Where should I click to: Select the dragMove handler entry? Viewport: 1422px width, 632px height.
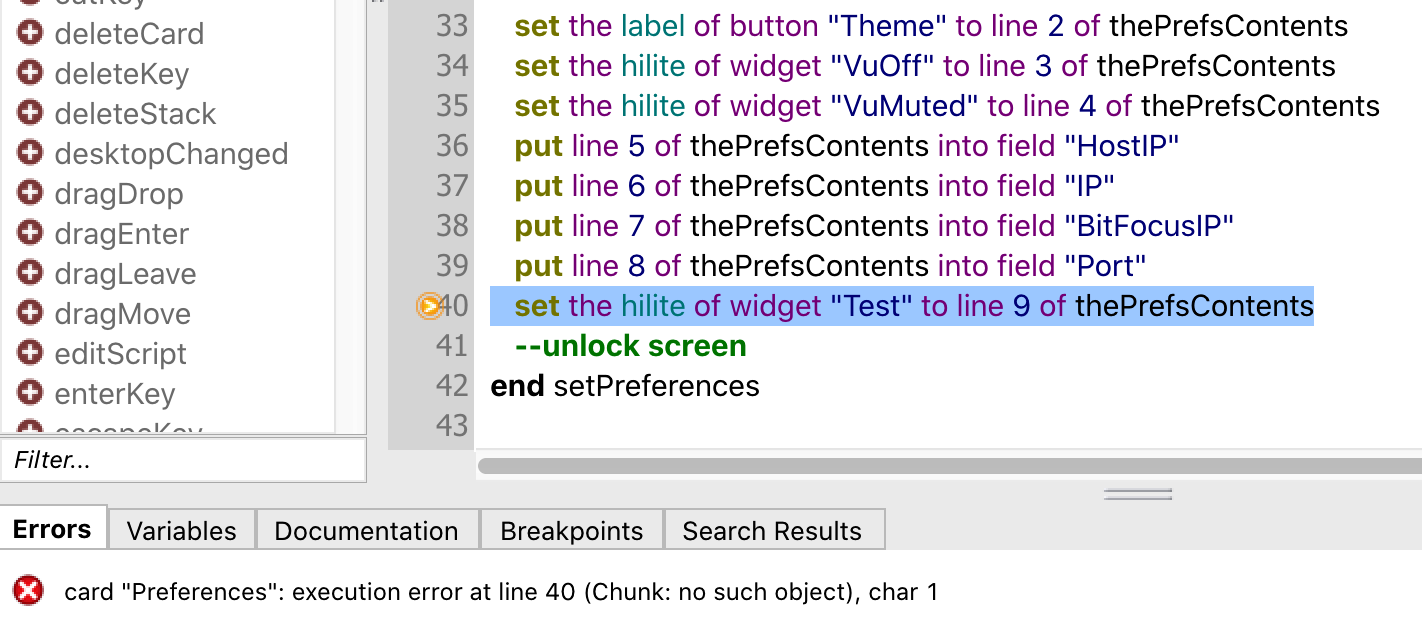(x=122, y=314)
